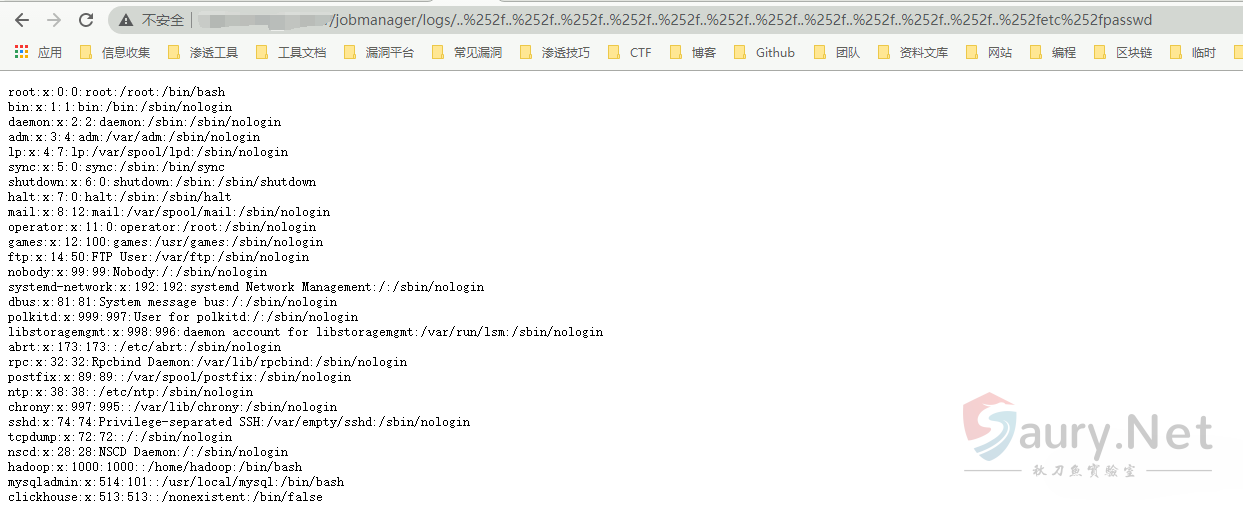Open the 网站 bookmark folder
The height and width of the screenshot is (508, 1243).
coord(988,52)
